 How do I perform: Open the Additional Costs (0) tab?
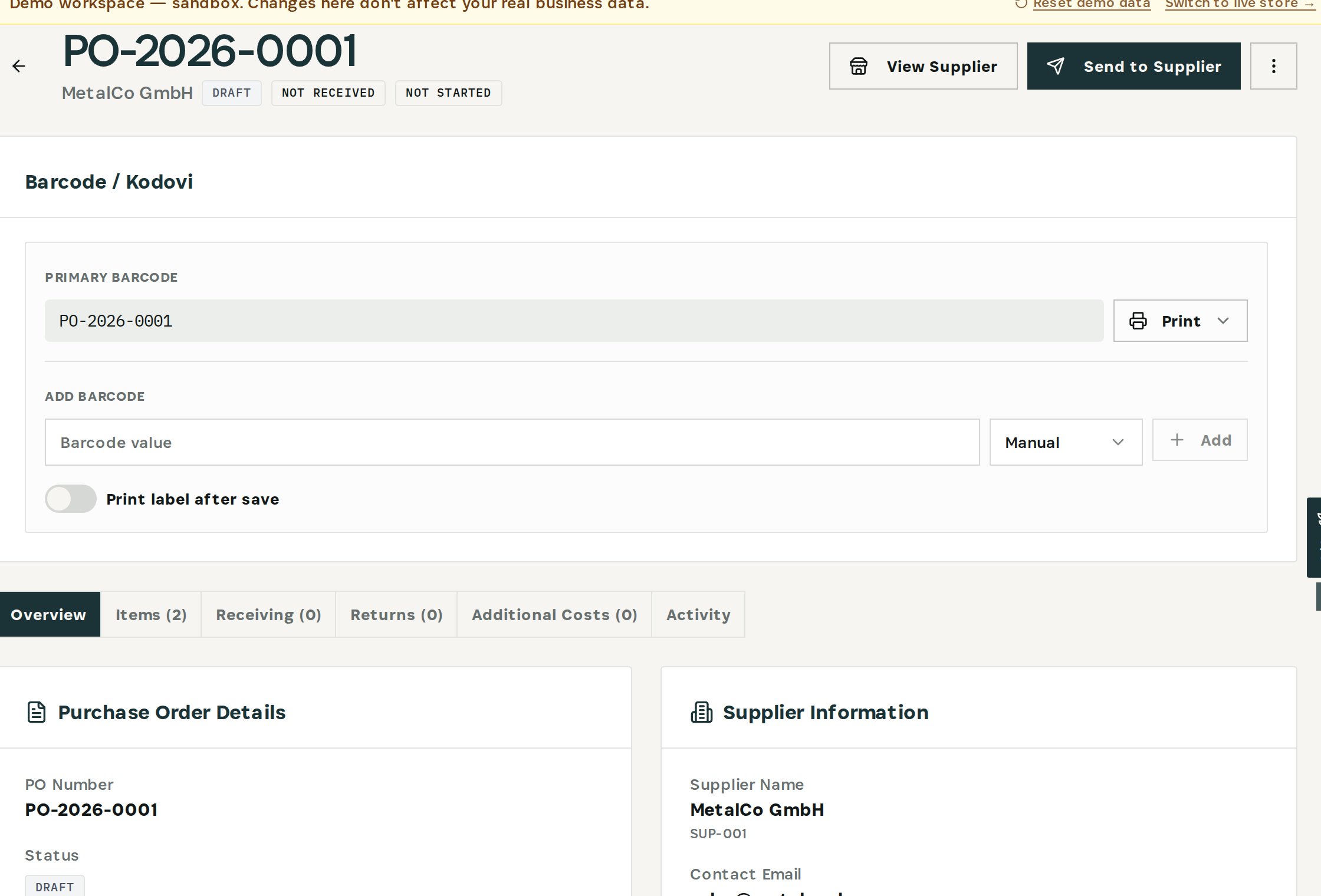pos(554,614)
